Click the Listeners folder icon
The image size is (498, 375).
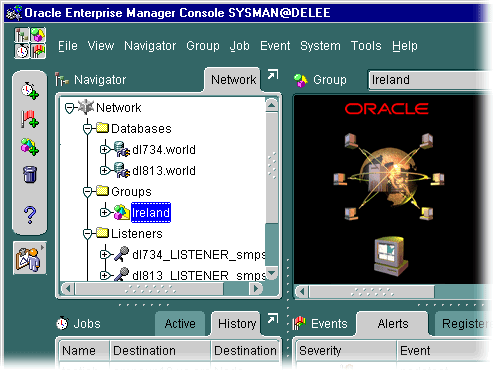tap(103, 233)
